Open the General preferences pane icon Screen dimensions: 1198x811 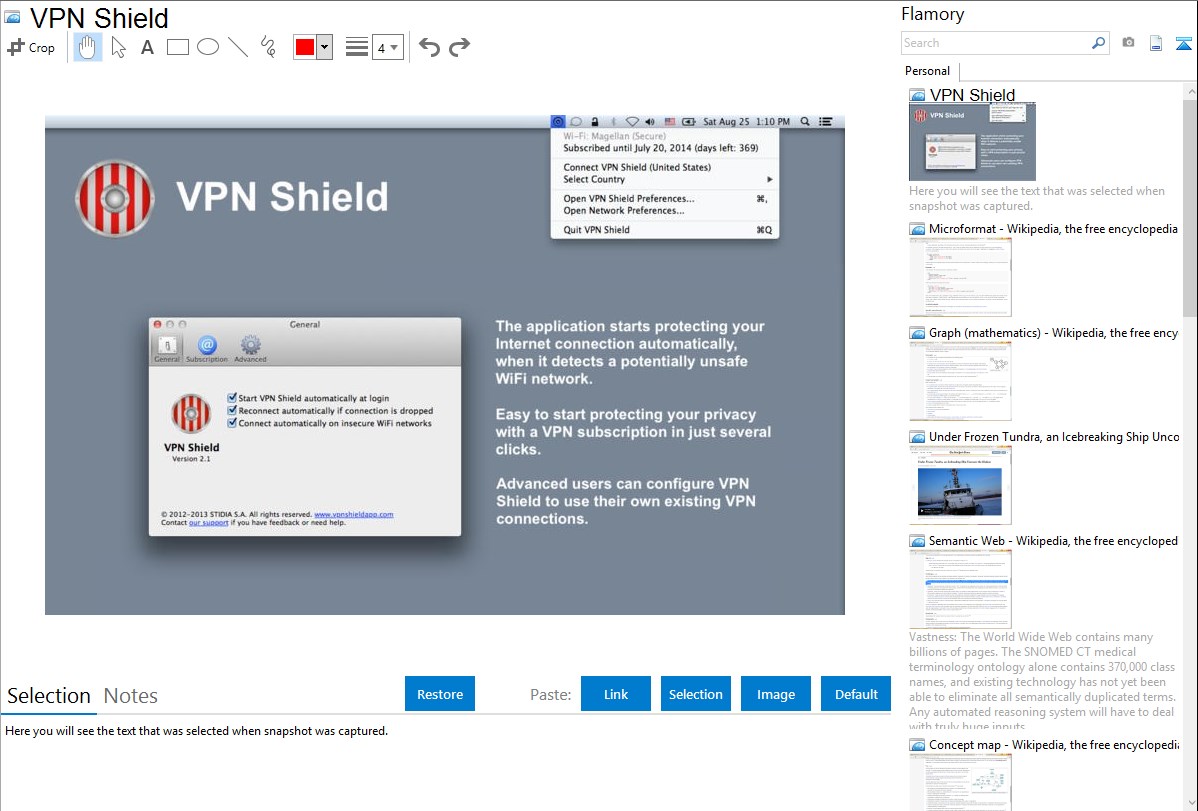pyautogui.click(x=167, y=349)
